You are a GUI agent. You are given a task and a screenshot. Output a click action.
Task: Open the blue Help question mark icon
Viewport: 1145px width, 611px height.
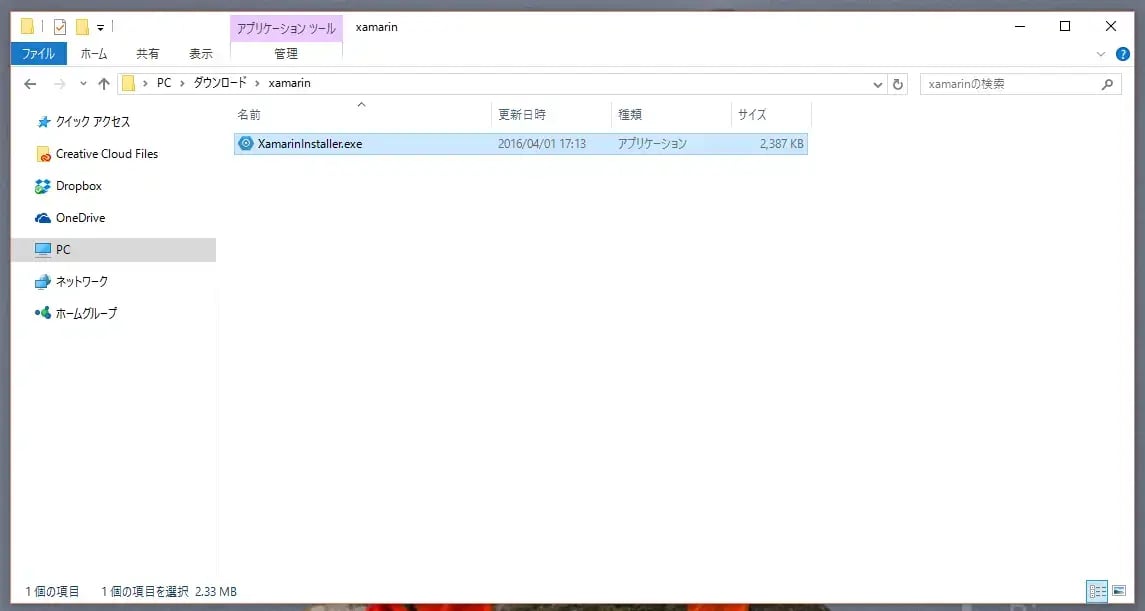(x=1123, y=54)
